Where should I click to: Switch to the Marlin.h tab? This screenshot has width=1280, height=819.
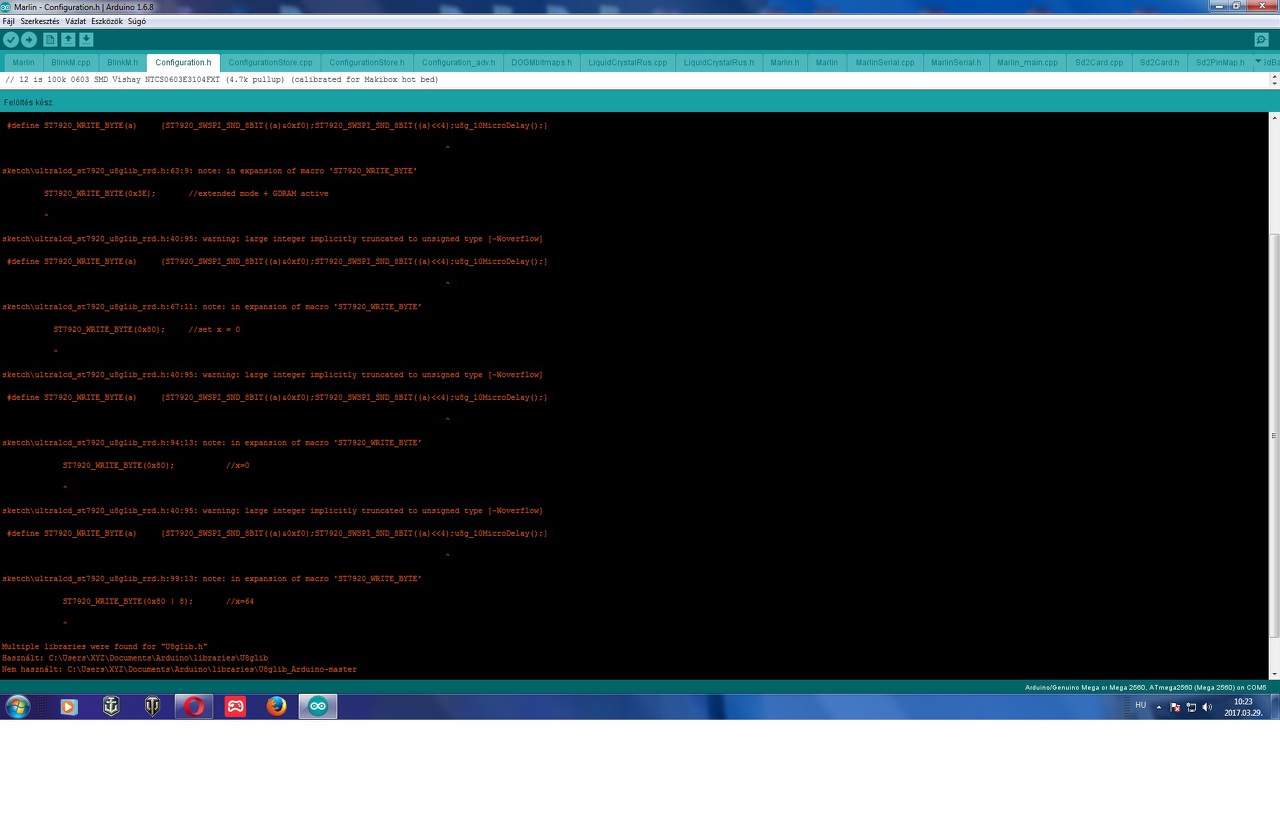click(x=785, y=62)
